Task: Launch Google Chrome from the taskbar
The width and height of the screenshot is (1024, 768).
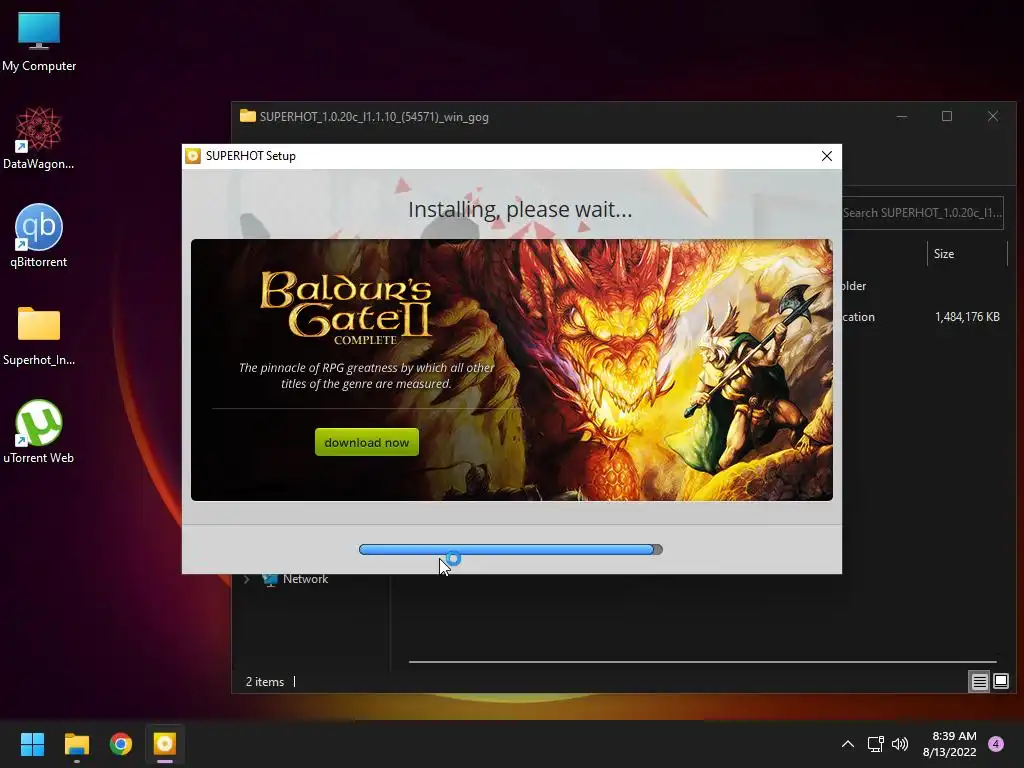Action: pos(121,744)
